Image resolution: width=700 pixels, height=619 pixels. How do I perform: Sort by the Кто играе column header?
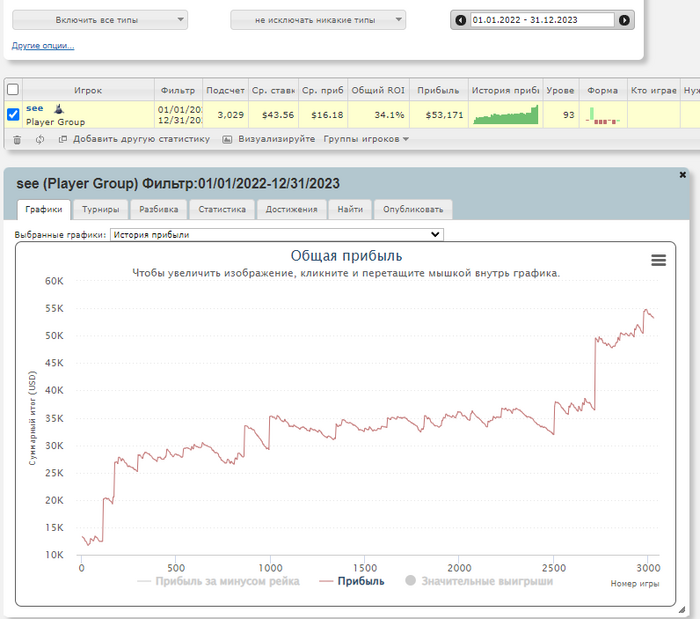[x=654, y=90]
